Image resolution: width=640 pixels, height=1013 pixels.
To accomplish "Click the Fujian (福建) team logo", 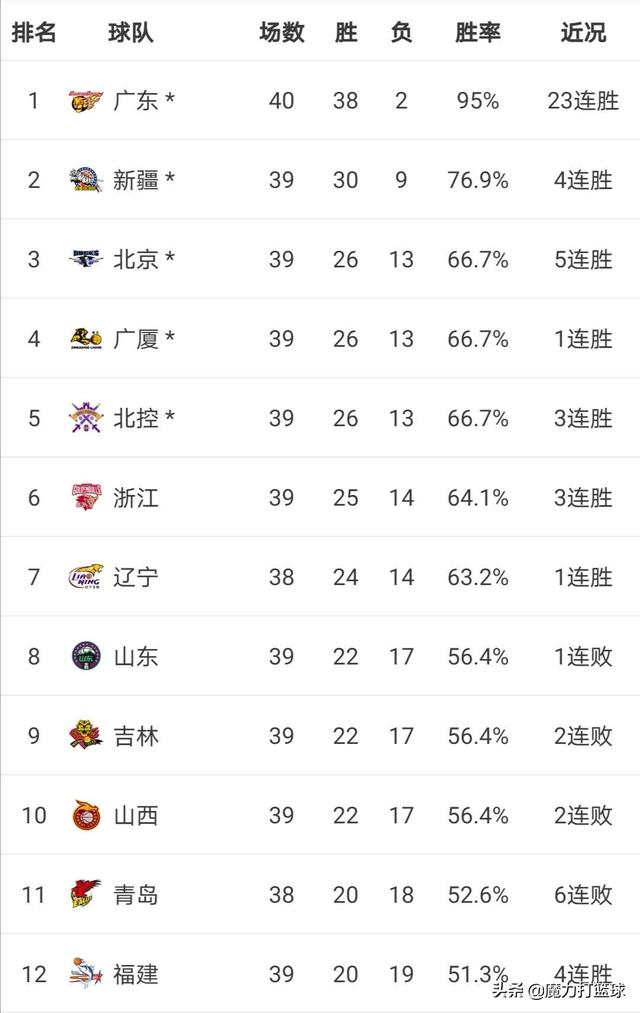I will pos(86,973).
